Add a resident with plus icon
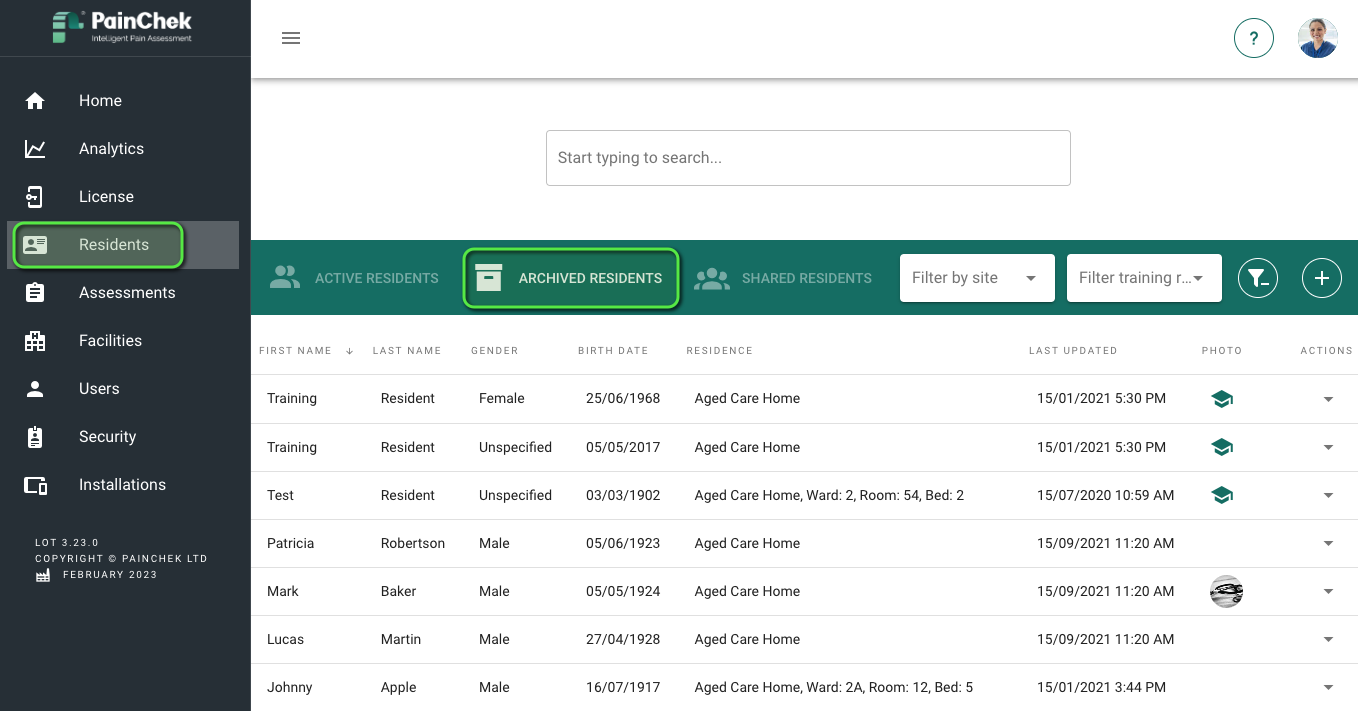Image resolution: width=1358 pixels, height=711 pixels. [1322, 278]
